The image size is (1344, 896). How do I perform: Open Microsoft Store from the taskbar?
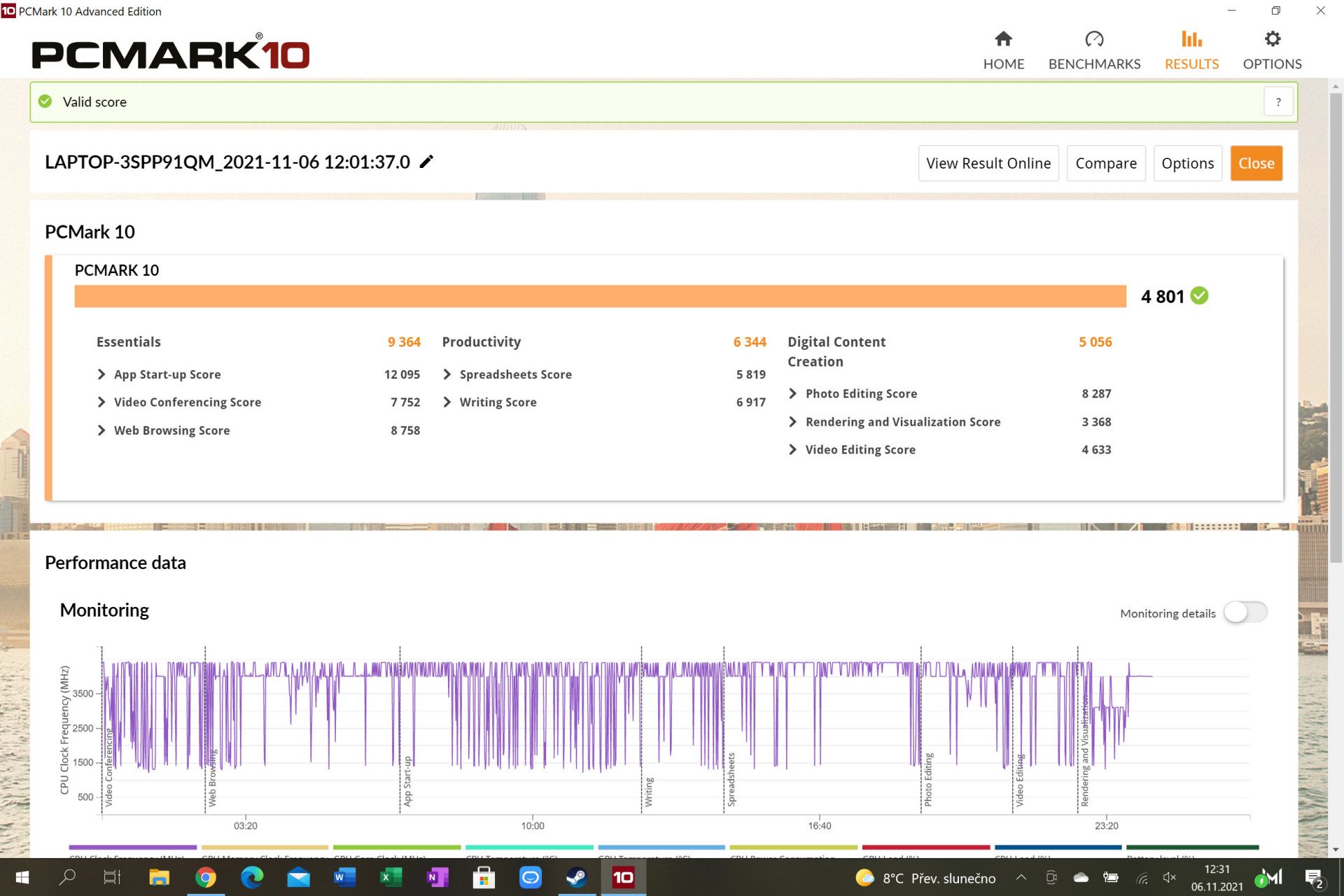pos(484,877)
